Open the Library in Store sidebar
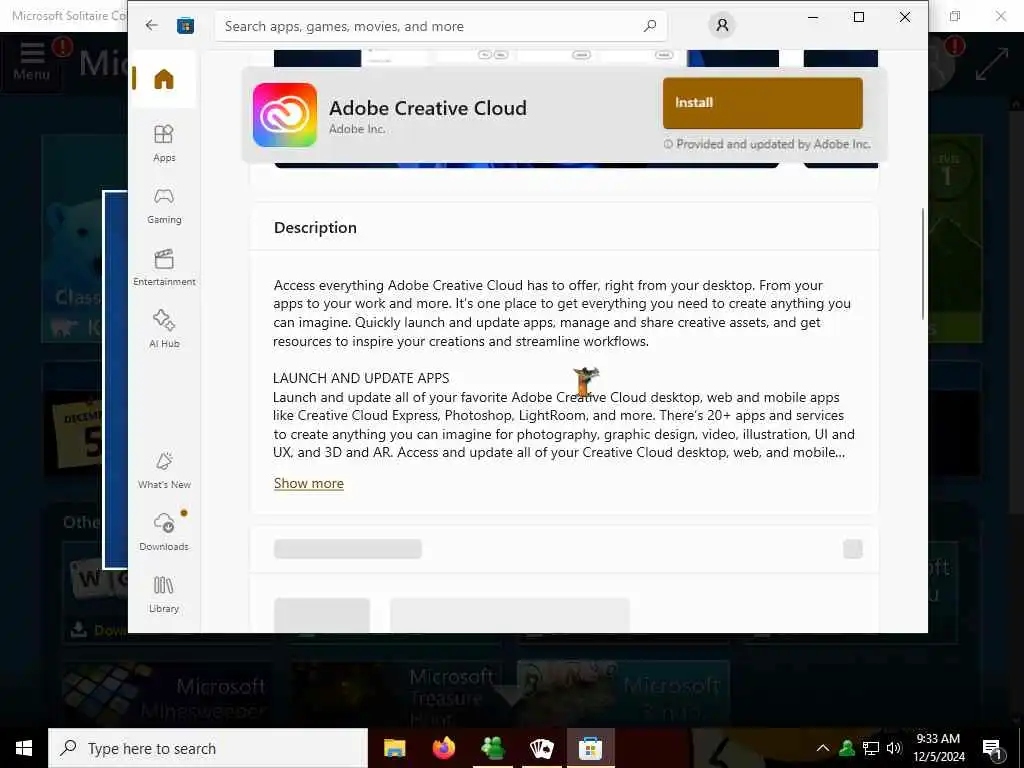 [x=164, y=594]
